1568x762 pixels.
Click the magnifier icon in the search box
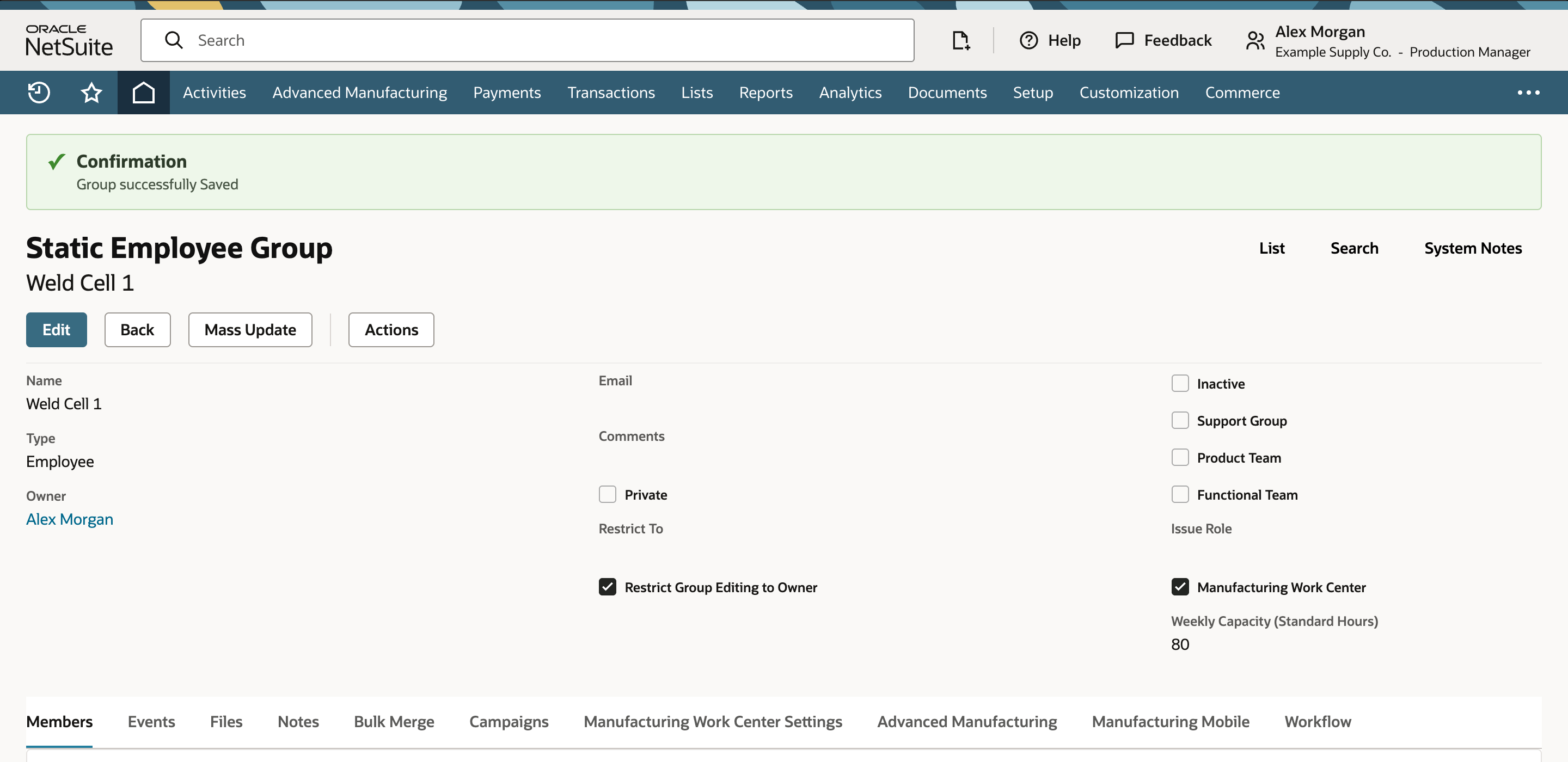(174, 40)
